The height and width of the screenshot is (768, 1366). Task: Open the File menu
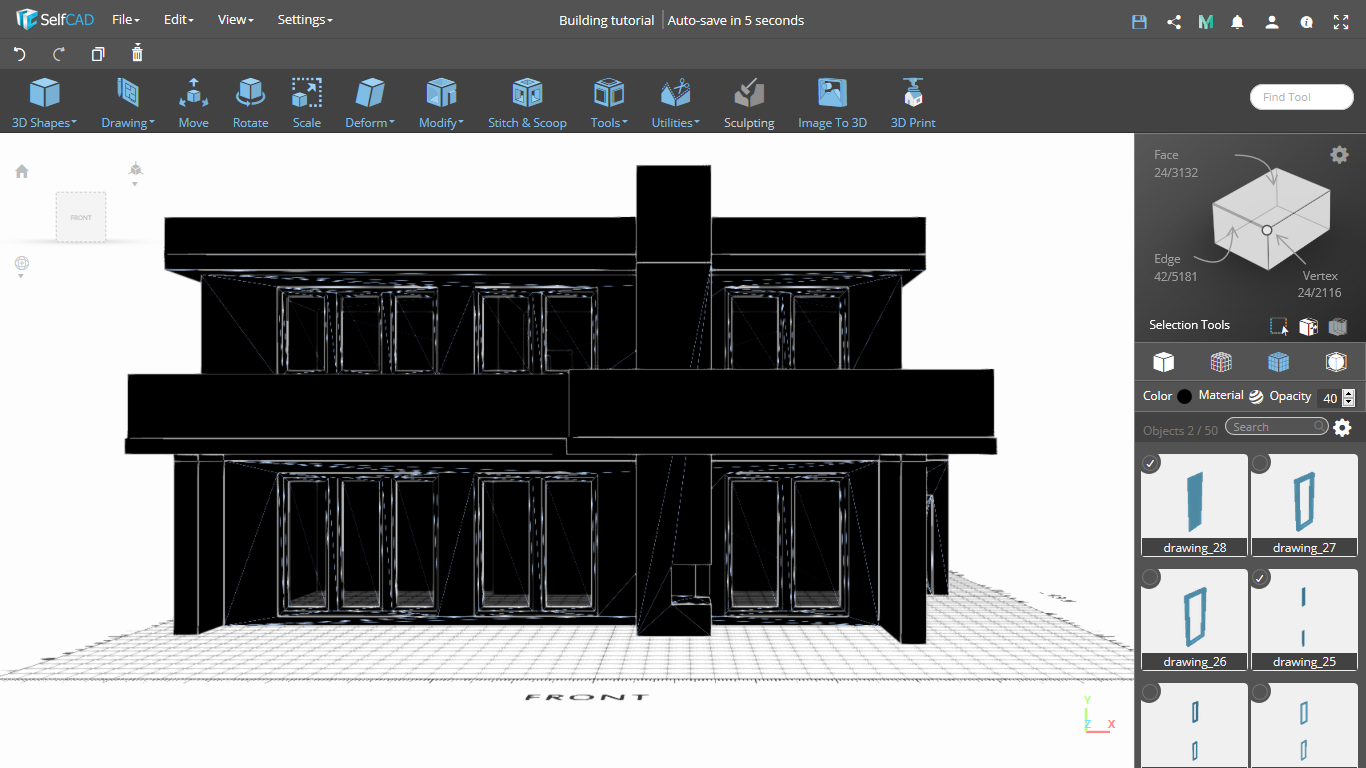pos(125,20)
